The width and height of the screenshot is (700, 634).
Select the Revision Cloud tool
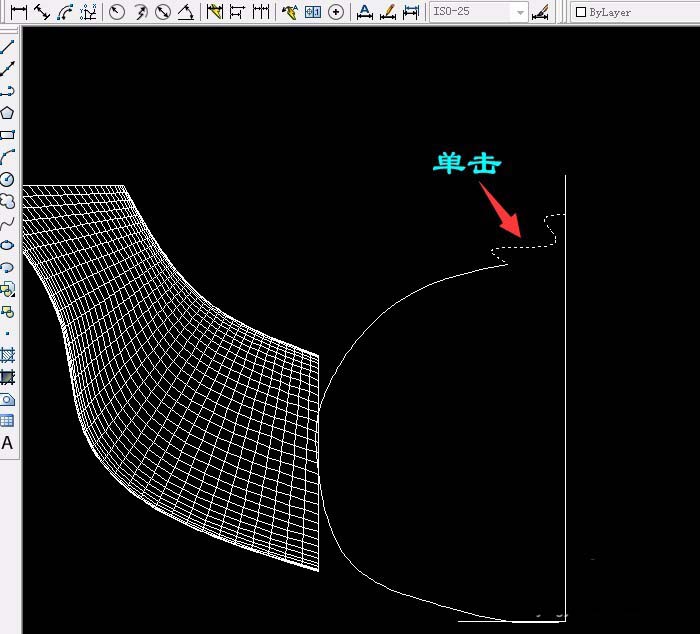(x=7, y=201)
